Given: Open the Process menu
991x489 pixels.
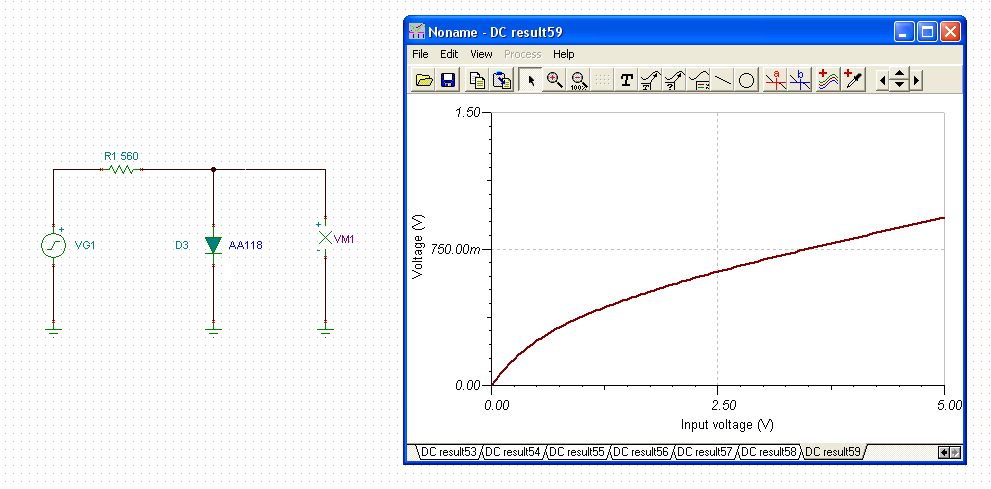Looking at the screenshot, I should click(523, 54).
